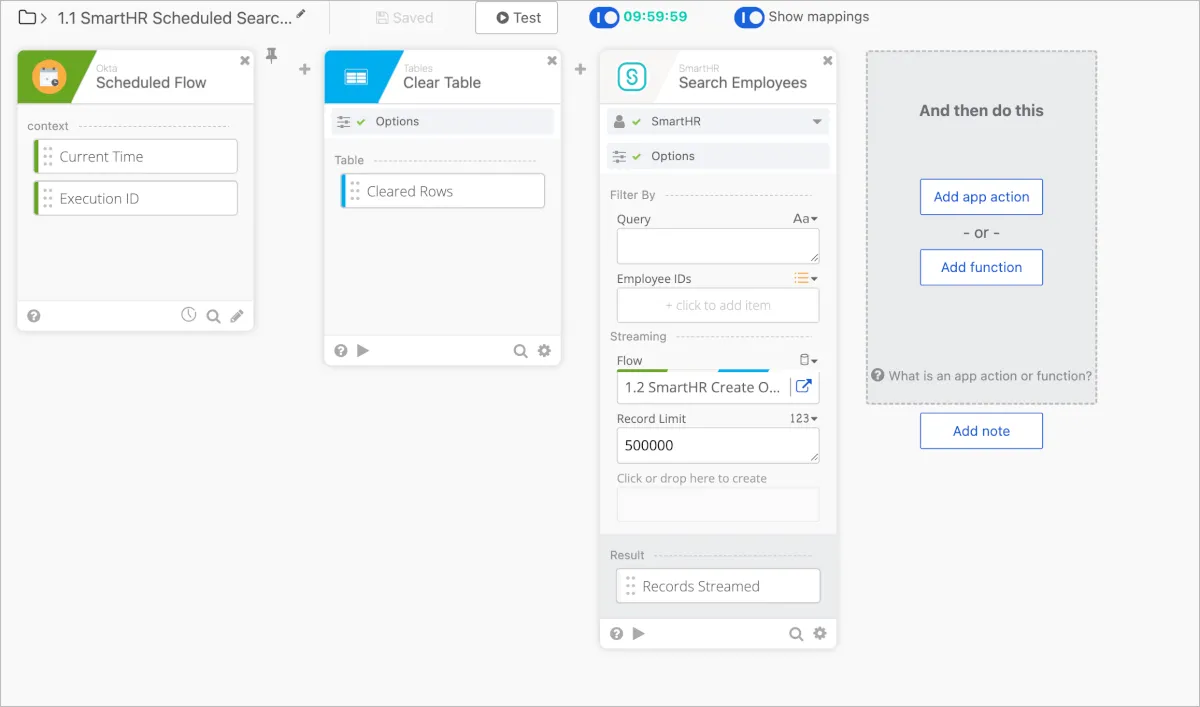Click the pin icon beside Scheduled Flow
Screen dimensions: 1200x707
[x=271, y=57]
